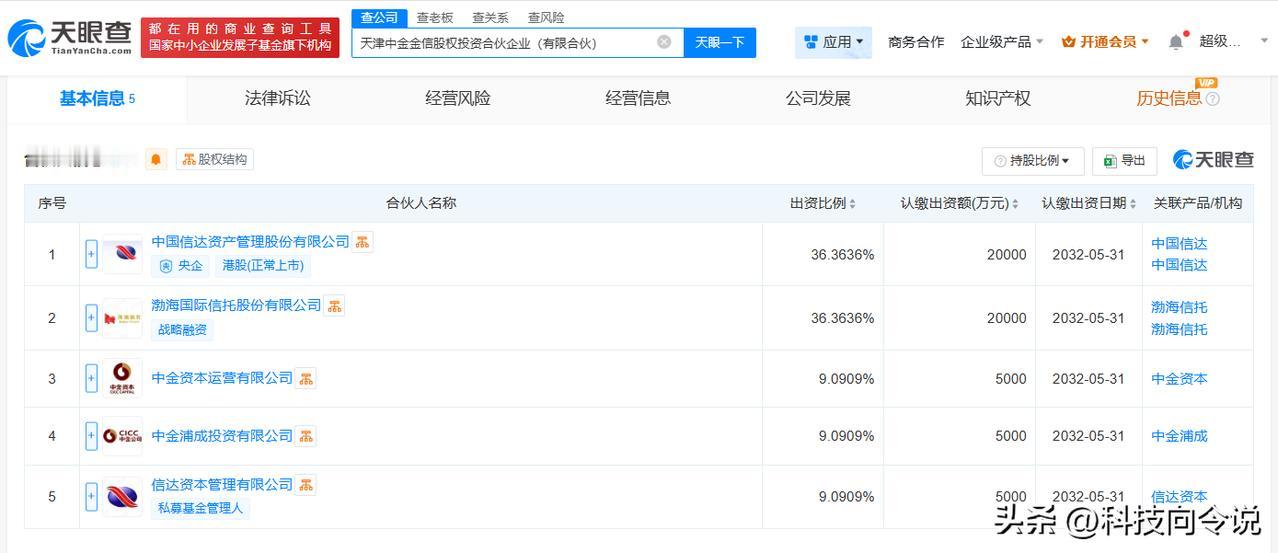
Task: Open the 应用 dropdown
Action: tap(834, 42)
